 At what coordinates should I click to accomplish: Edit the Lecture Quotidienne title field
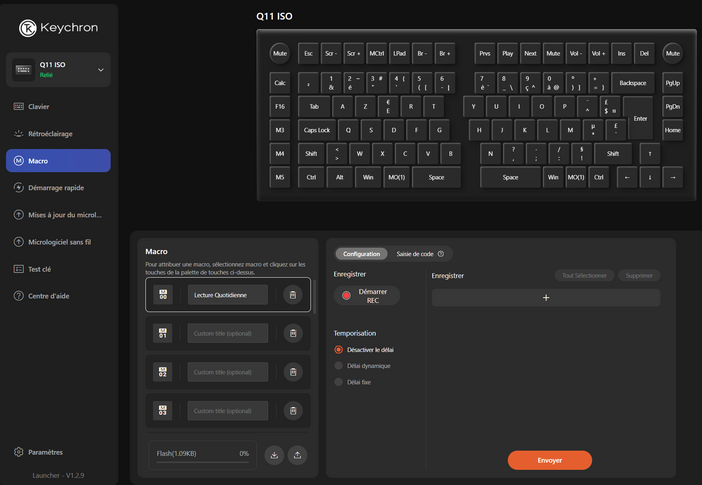coord(228,295)
